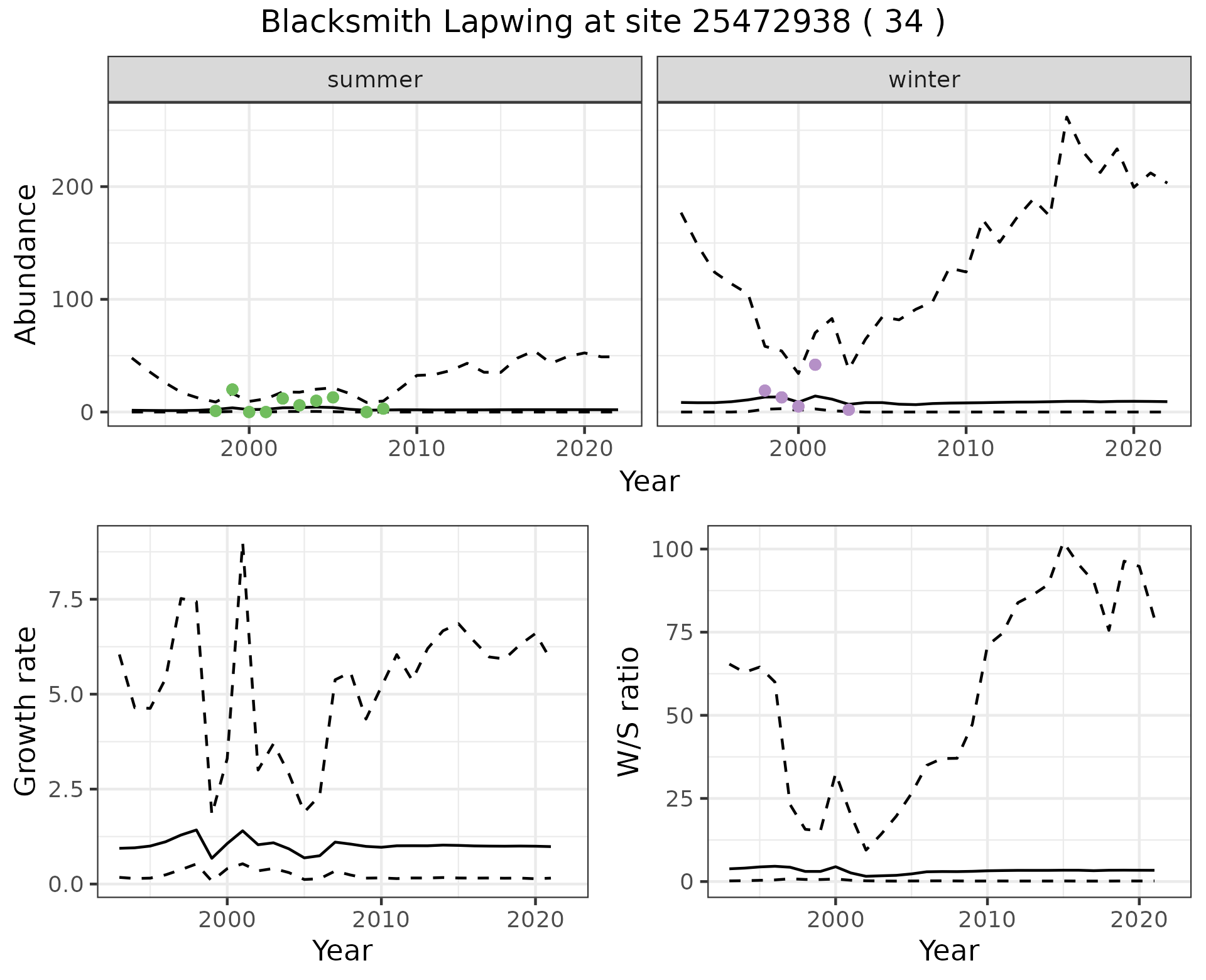The image size is (1206, 980).
Task: Click the 200 tick on Abundance axis
Action: (x=73, y=187)
